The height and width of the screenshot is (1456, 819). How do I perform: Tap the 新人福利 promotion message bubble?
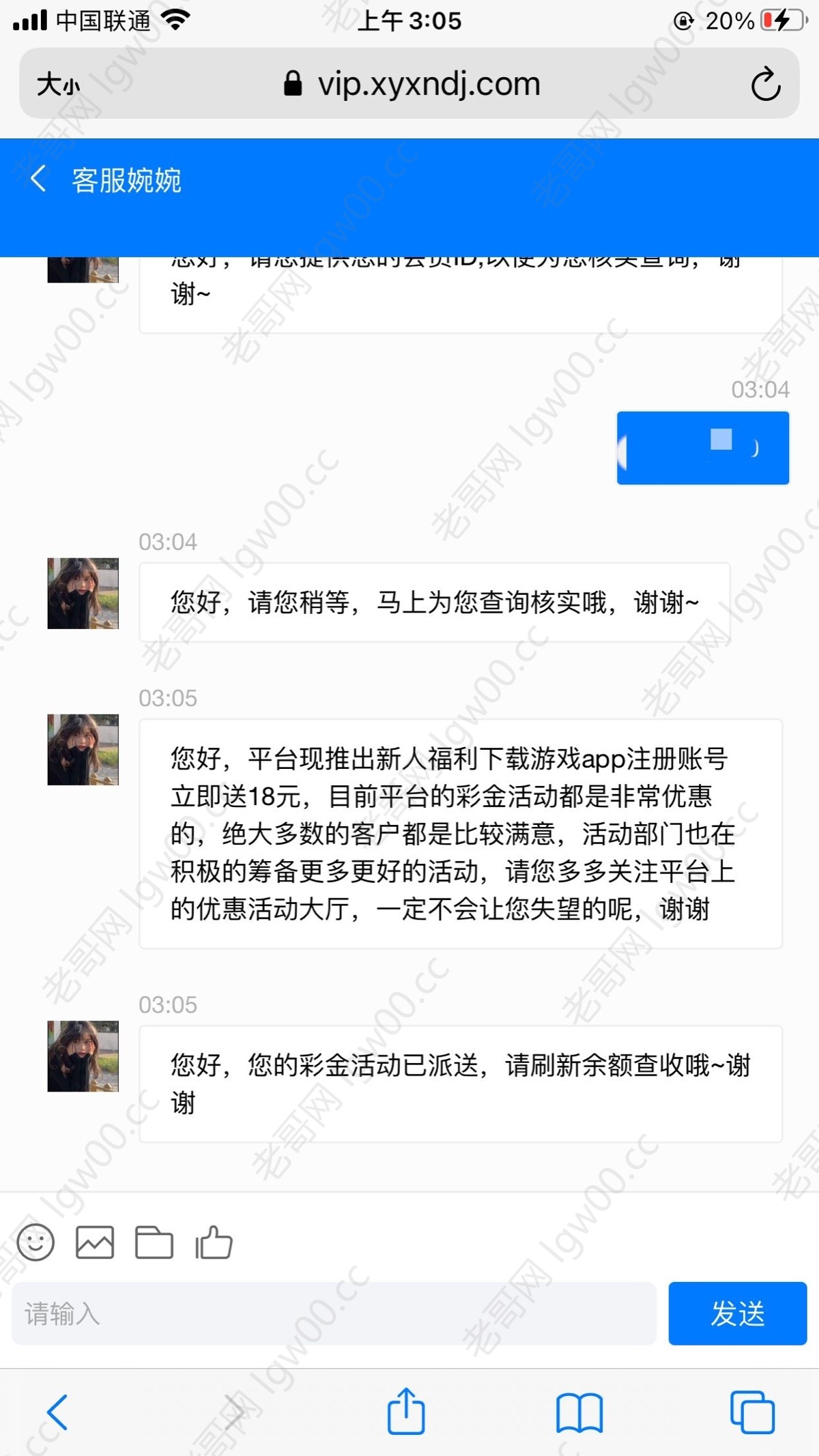pos(461,833)
